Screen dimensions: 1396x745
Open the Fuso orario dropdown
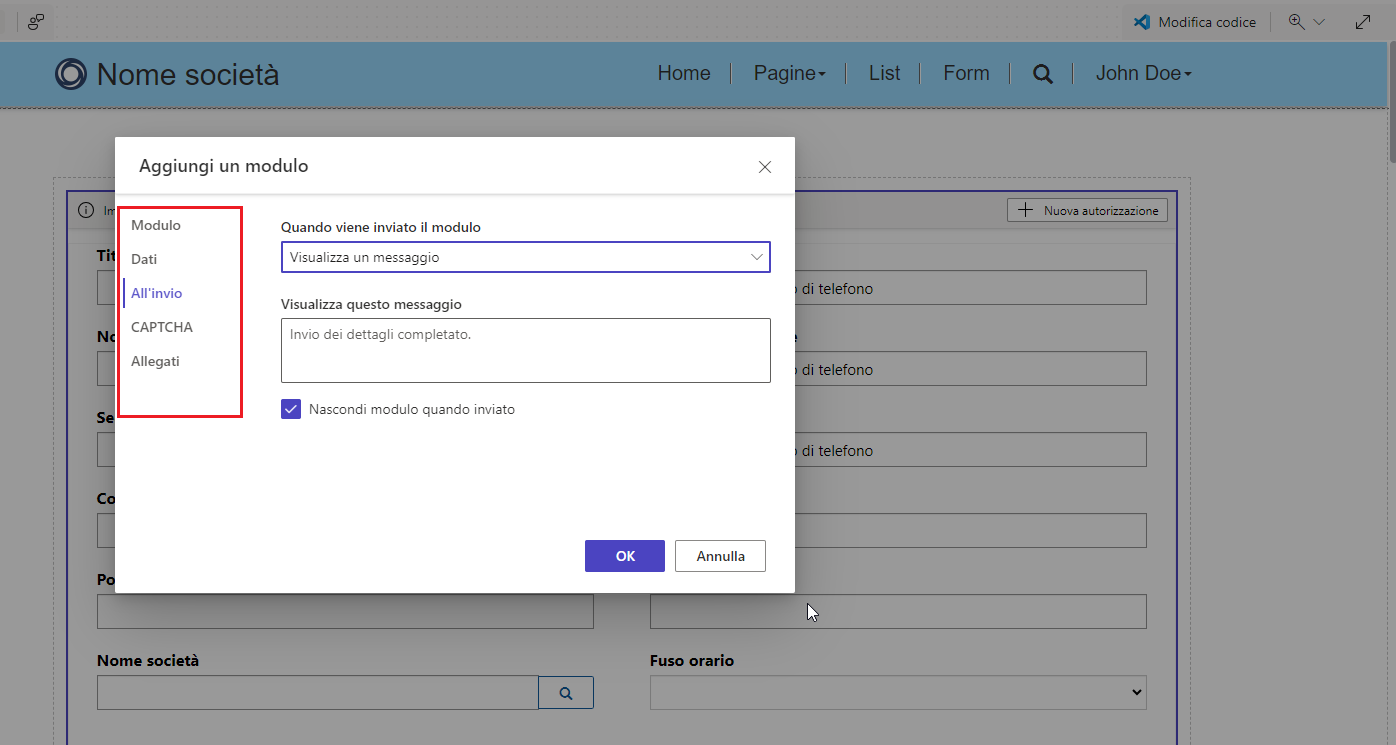898,692
